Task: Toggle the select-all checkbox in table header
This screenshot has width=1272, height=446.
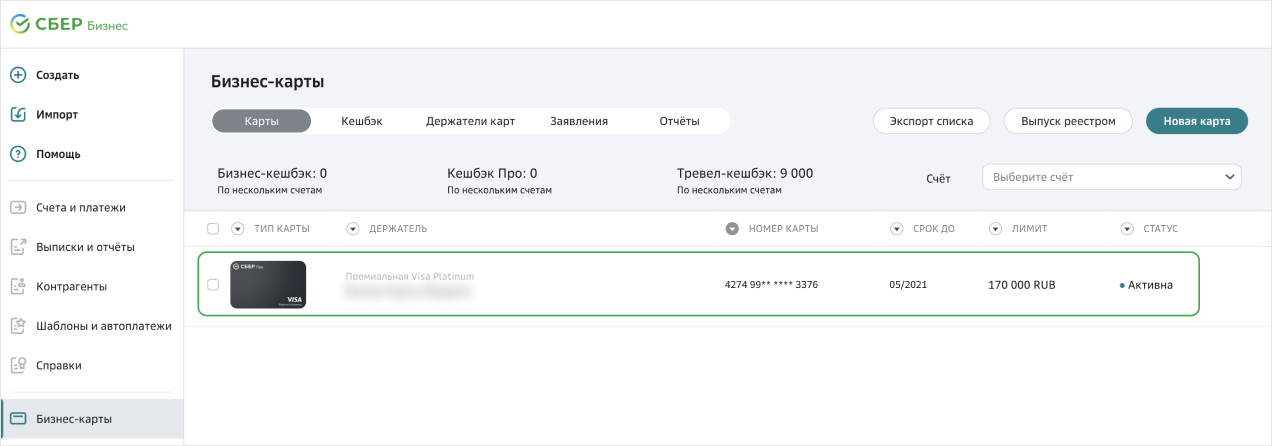Action: coord(213,229)
